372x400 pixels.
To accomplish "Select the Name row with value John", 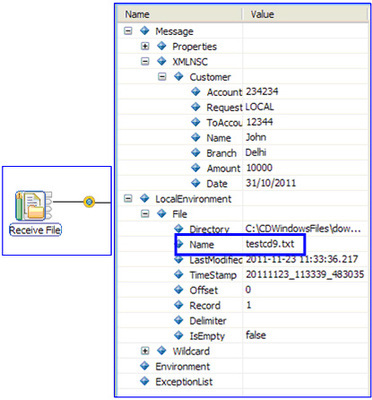I will coord(243,138).
